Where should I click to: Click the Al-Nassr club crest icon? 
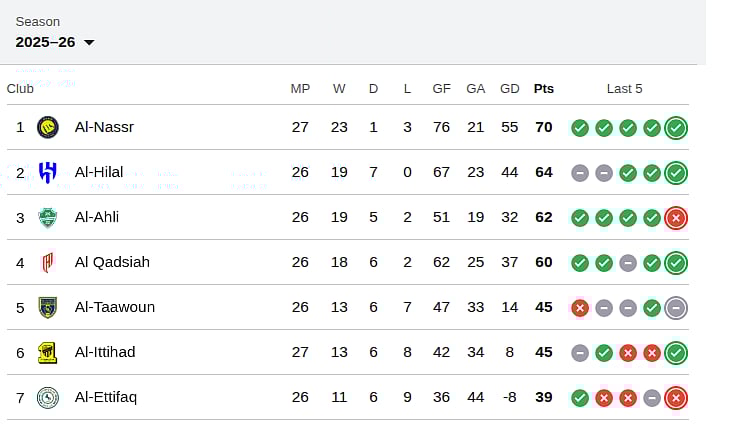47,127
